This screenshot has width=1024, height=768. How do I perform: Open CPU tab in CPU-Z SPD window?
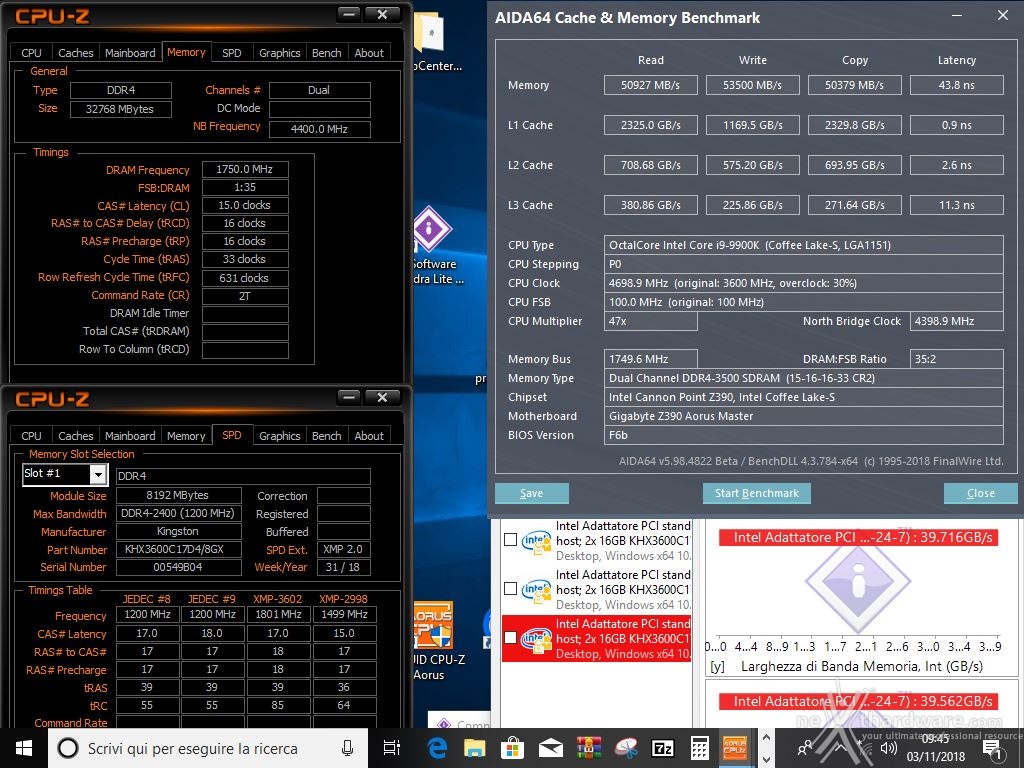point(31,436)
